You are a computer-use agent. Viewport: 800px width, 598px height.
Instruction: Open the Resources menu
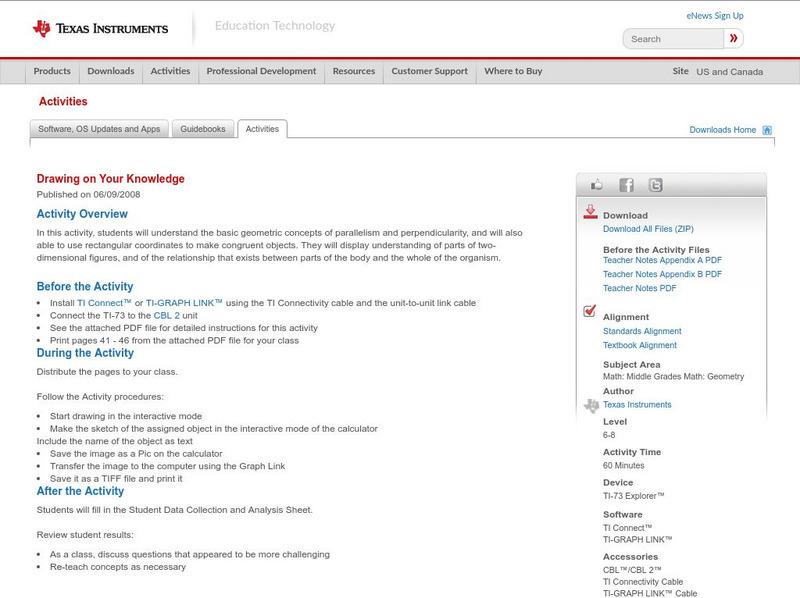(x=354, y=71)
